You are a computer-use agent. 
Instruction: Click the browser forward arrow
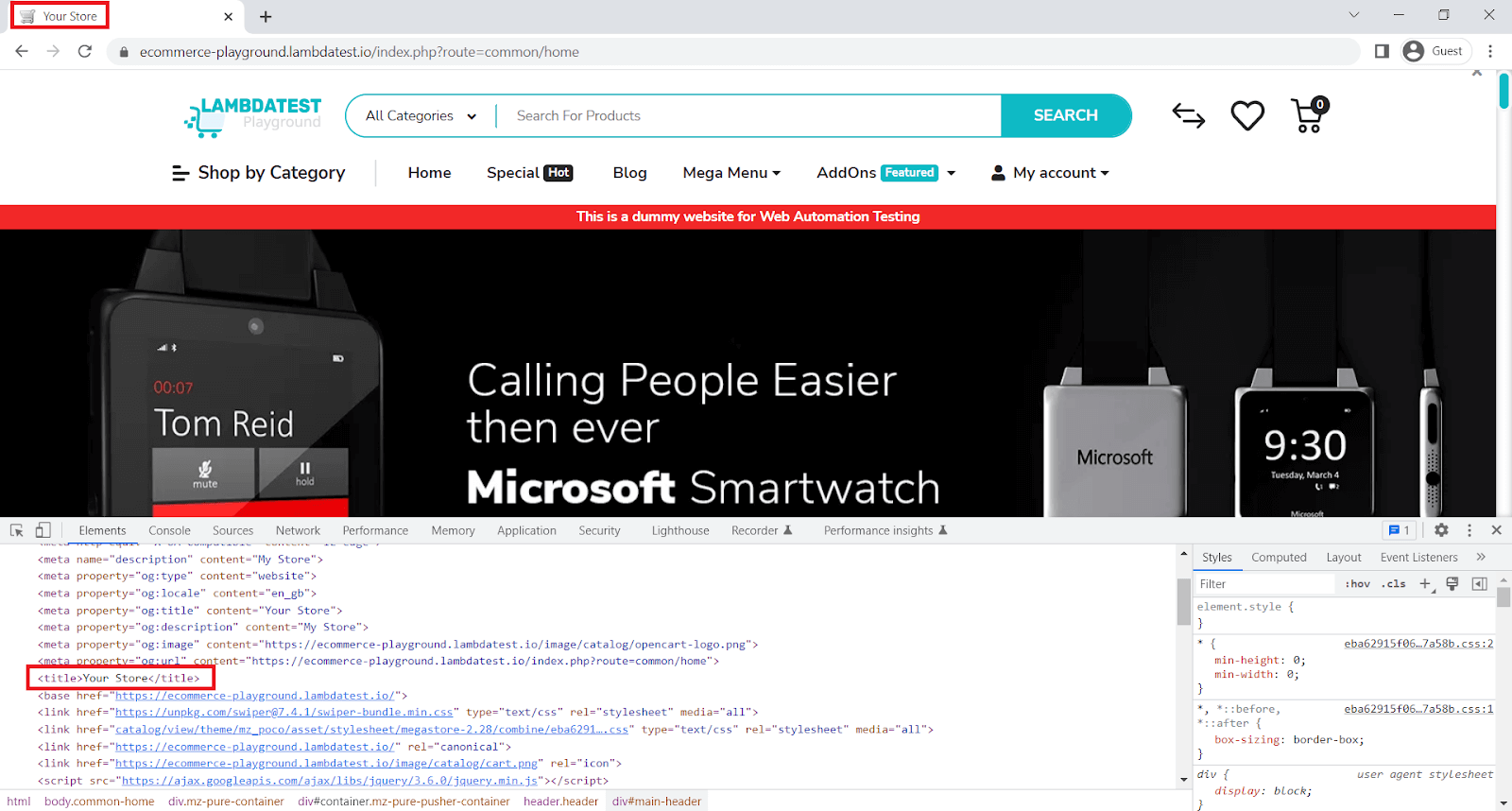tap(53, 51)
